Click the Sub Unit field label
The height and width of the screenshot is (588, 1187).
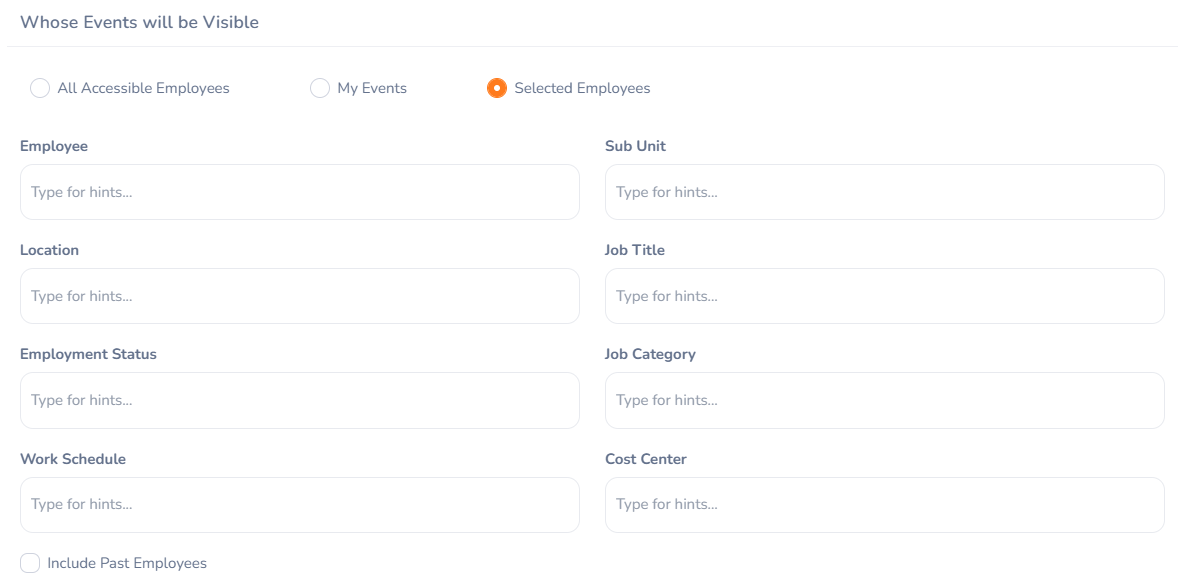point(635,146)
